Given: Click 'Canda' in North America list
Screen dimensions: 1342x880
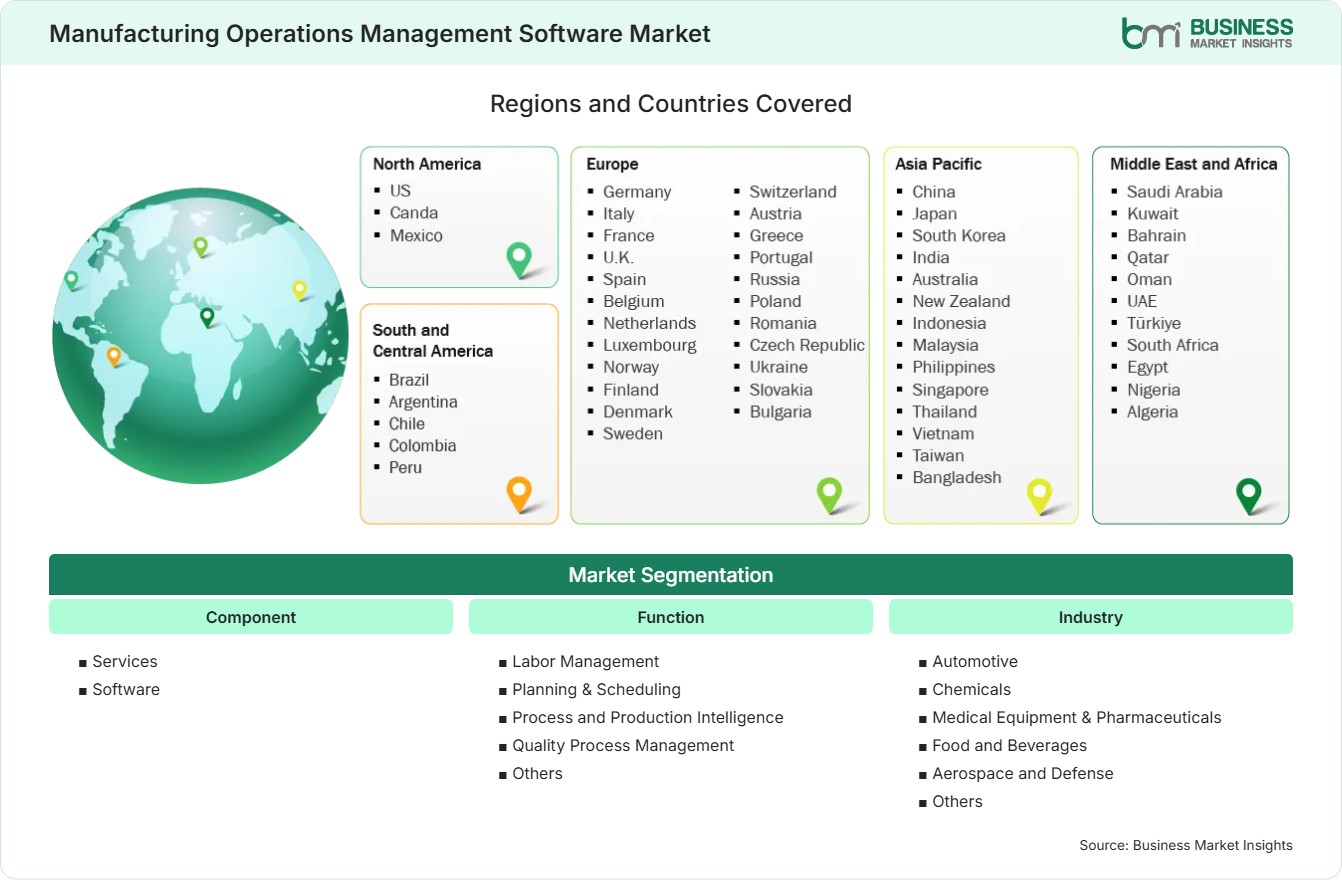Looking at the screenshot, I should (x=414, y=212).
